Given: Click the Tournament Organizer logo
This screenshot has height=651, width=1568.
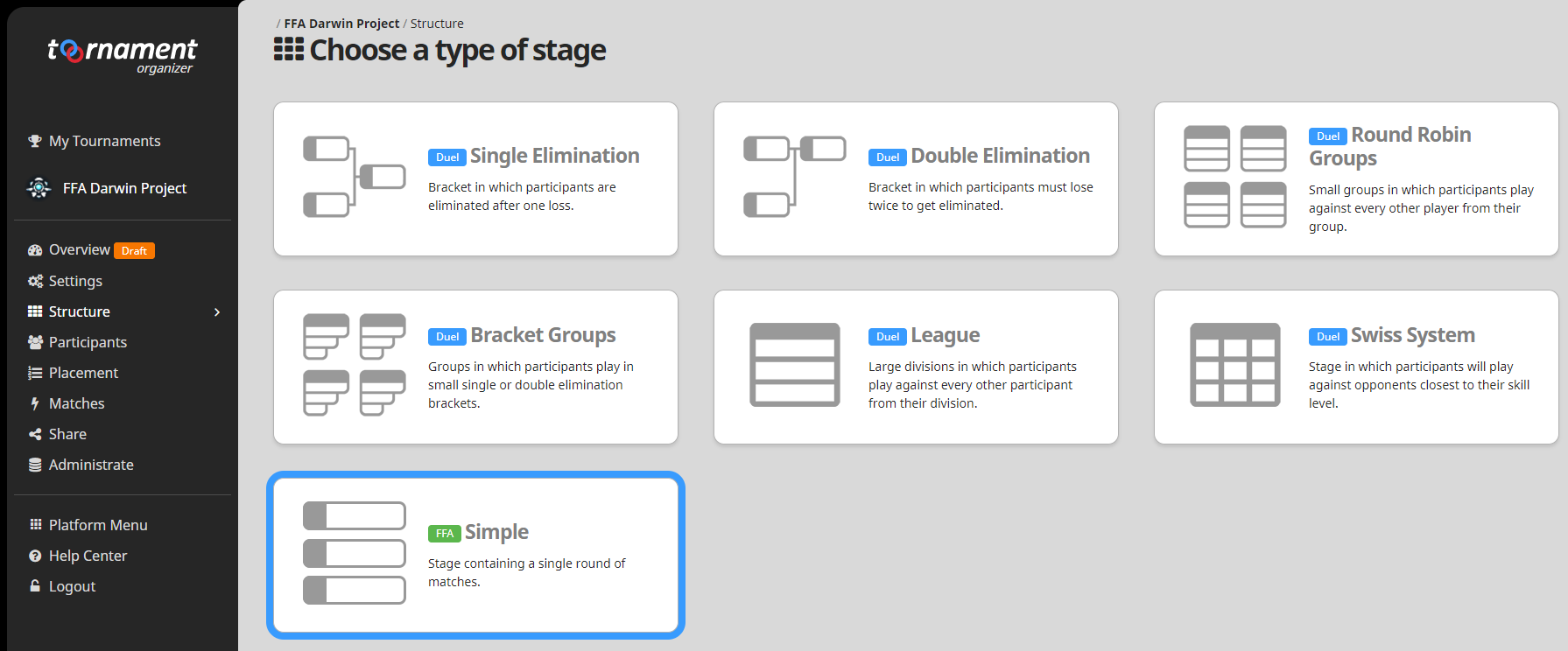Looking at the screenshot, I should pyautogui.click(x=123, y=56).
